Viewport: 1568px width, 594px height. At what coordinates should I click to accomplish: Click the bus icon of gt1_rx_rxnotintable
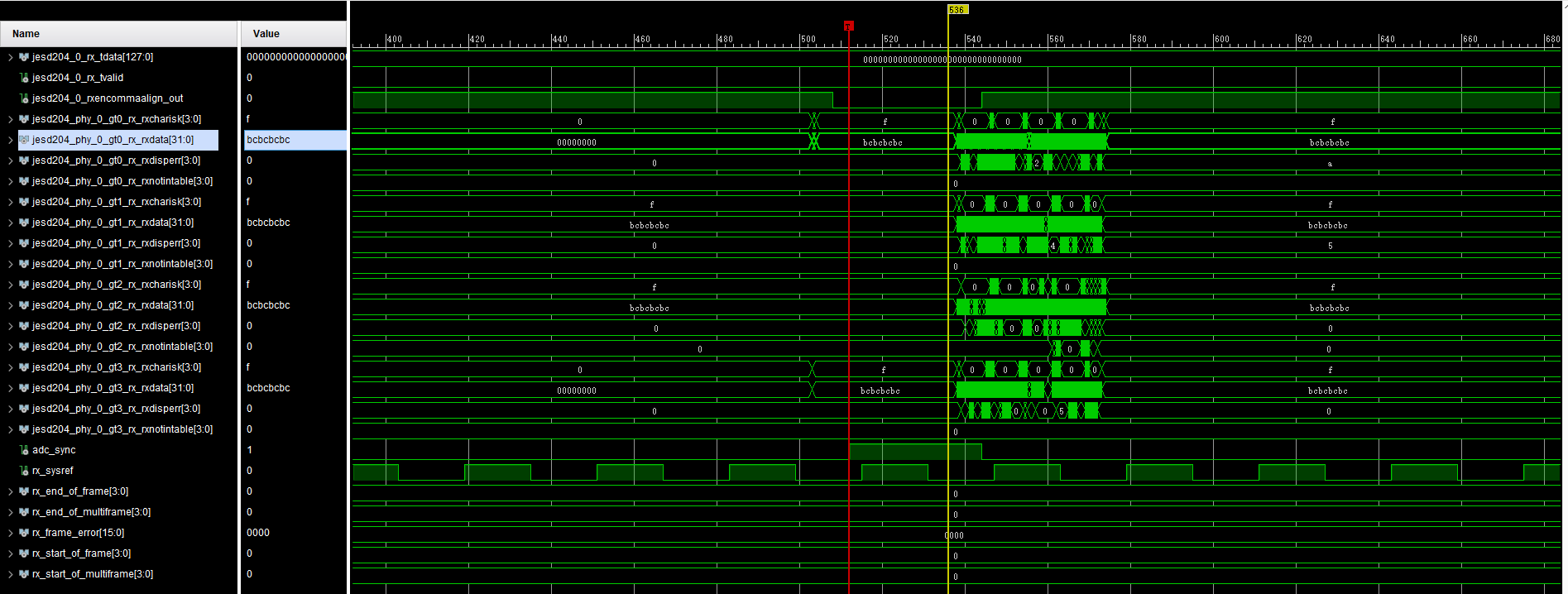pyautogui.click(x=24, y=264)
